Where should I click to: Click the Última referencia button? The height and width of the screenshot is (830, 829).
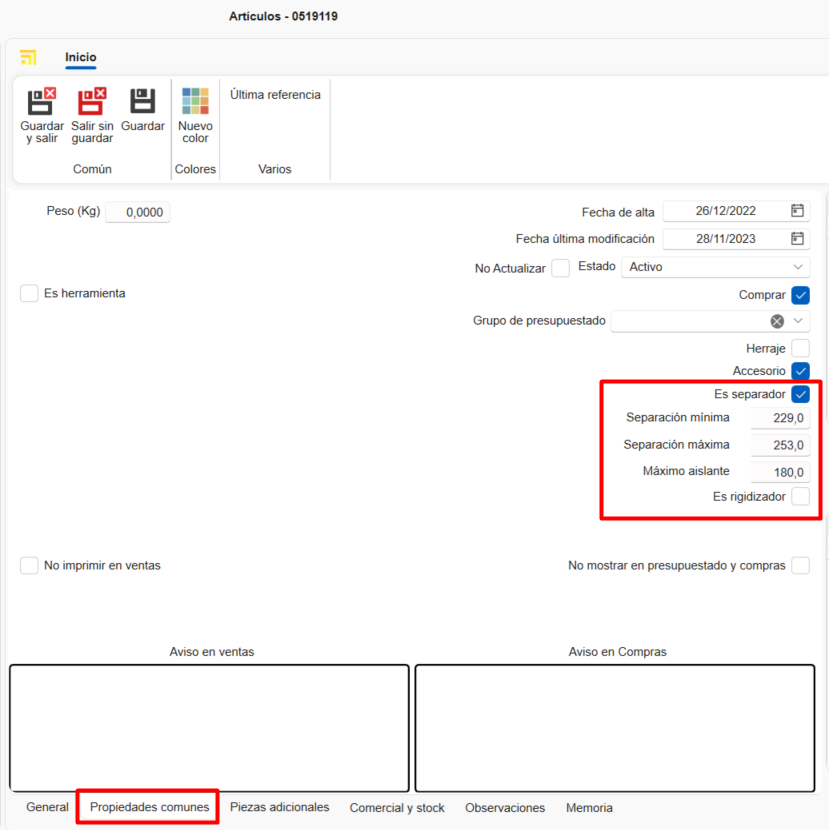(x=275, y=95)
